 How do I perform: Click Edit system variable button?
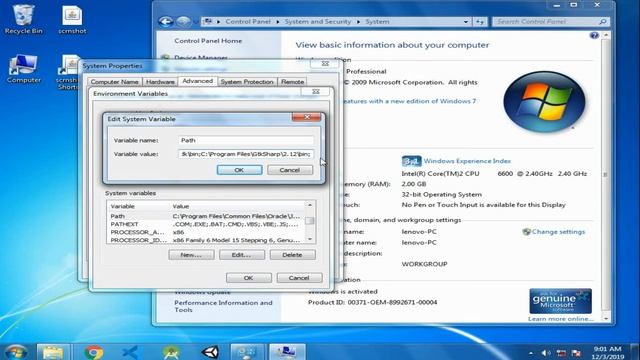[242, 255]
